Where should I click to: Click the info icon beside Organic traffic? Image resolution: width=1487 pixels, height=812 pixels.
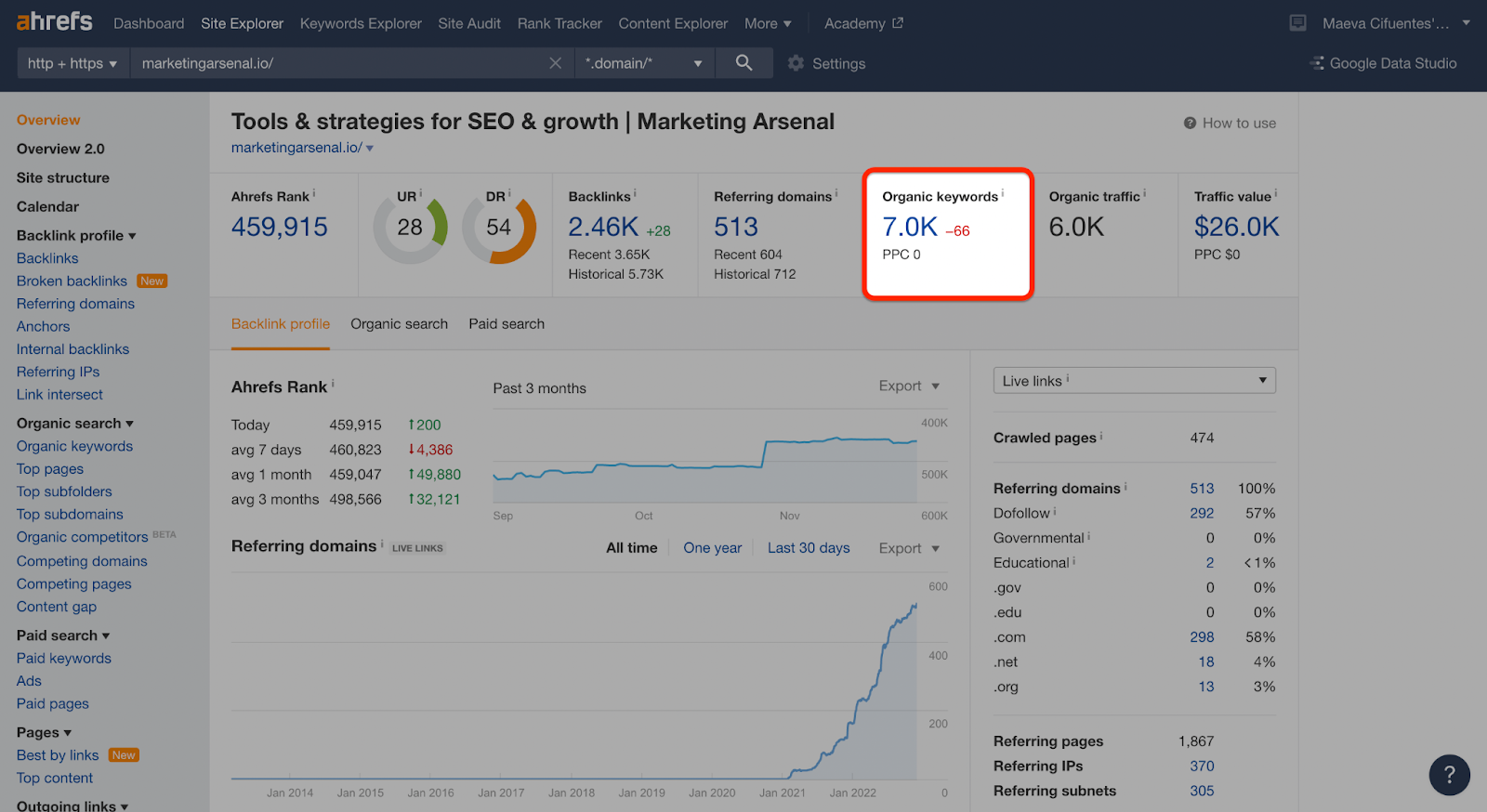(1145, 194)
